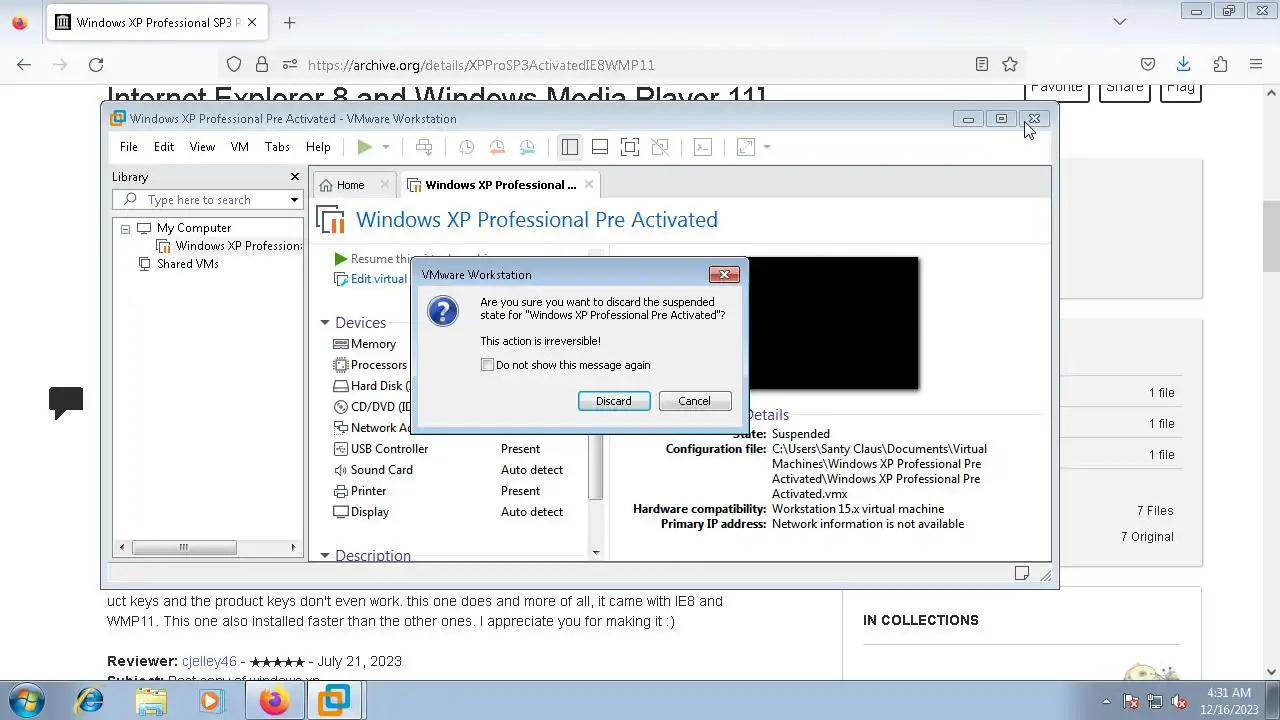Click the Enter Full Screen icon

[630, 147]
